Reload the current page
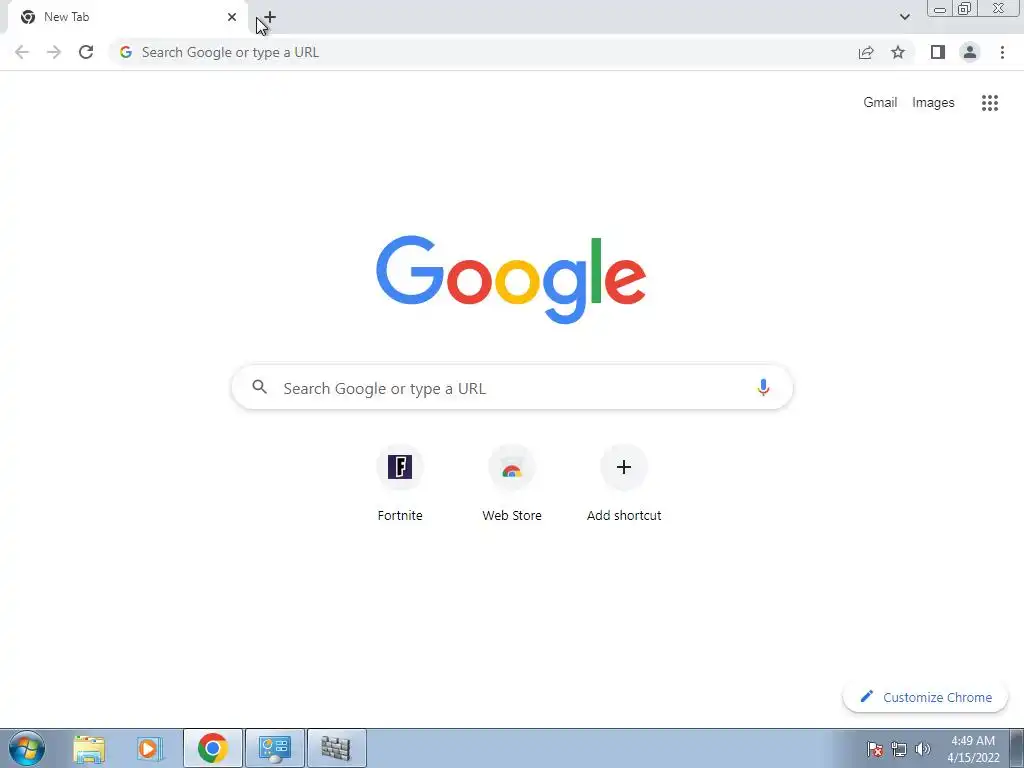1024x768 pixels. pyautogui.click(x=86, y=52)
